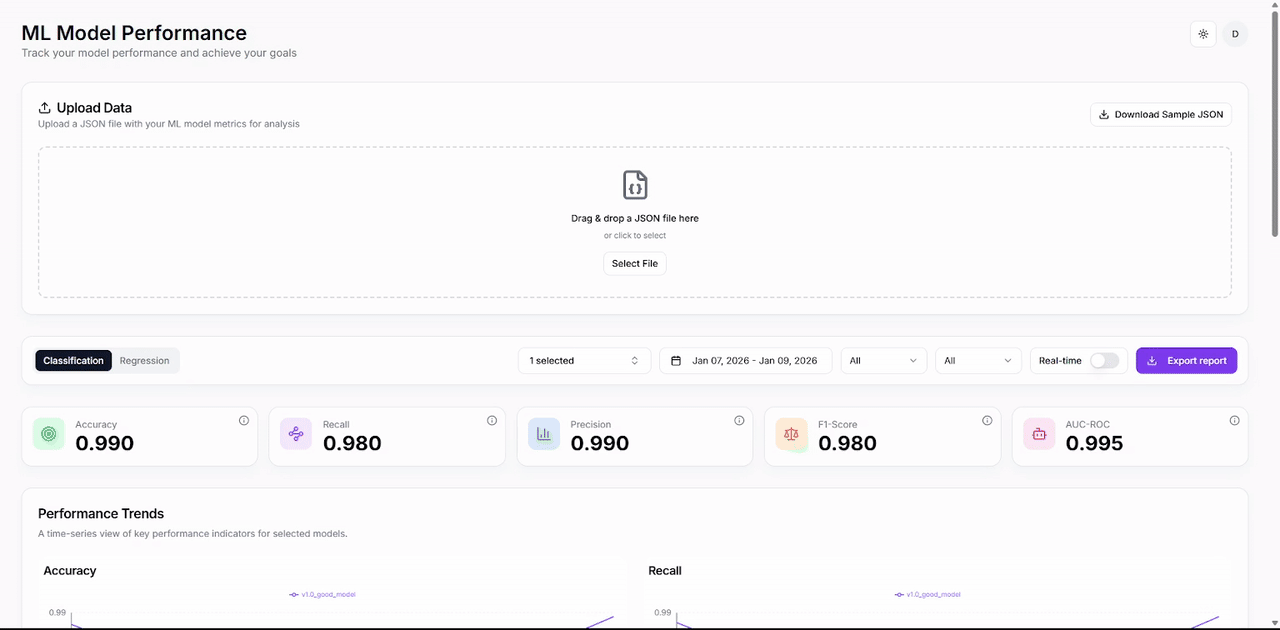Click the JSON file icon in the drop zone
The image size is (1280, 630).
[634, 184]
